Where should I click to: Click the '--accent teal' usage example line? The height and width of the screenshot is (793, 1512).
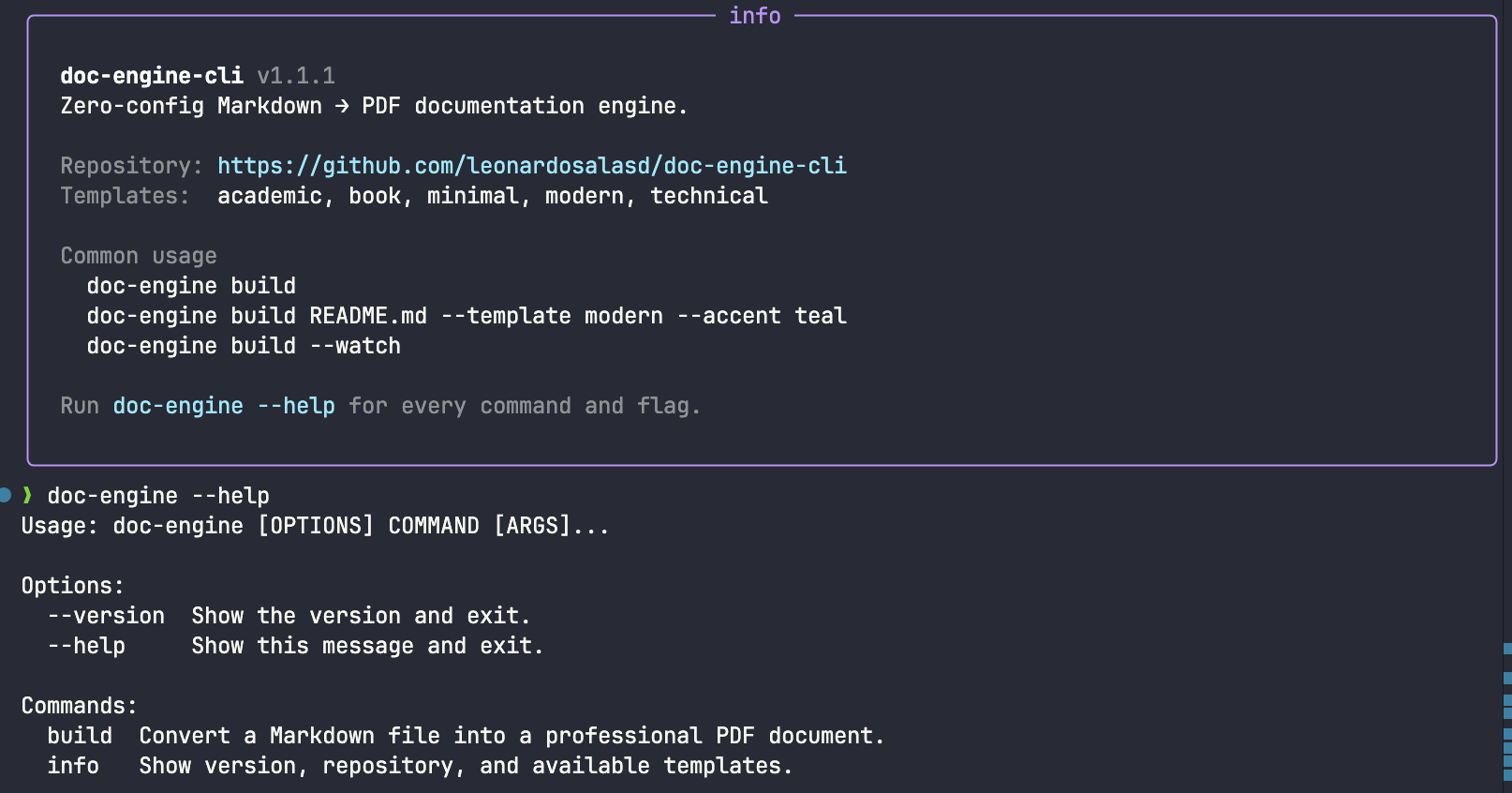tap(467, 316)
